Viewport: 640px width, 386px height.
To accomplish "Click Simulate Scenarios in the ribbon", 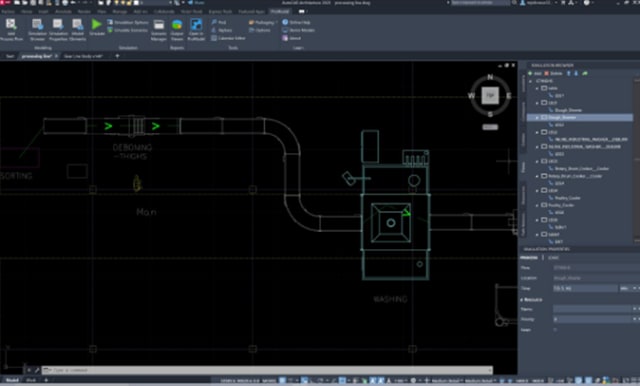I will (127, 30).
